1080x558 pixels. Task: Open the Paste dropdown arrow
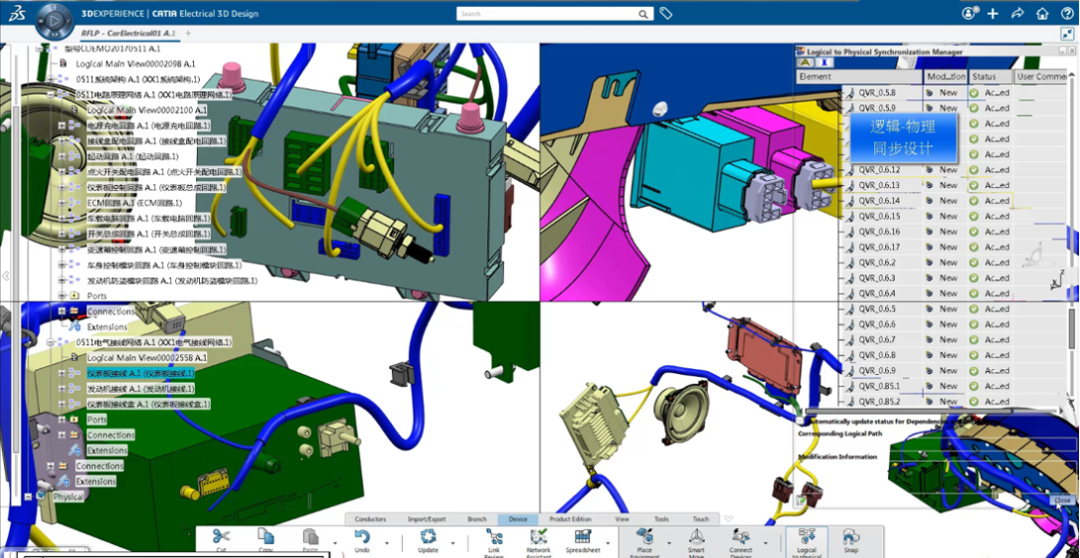tap(335, 543)
